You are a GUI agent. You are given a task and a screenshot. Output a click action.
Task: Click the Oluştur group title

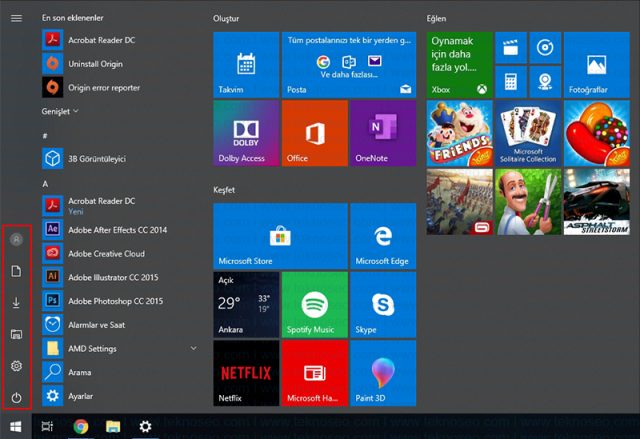pos(226,18)
